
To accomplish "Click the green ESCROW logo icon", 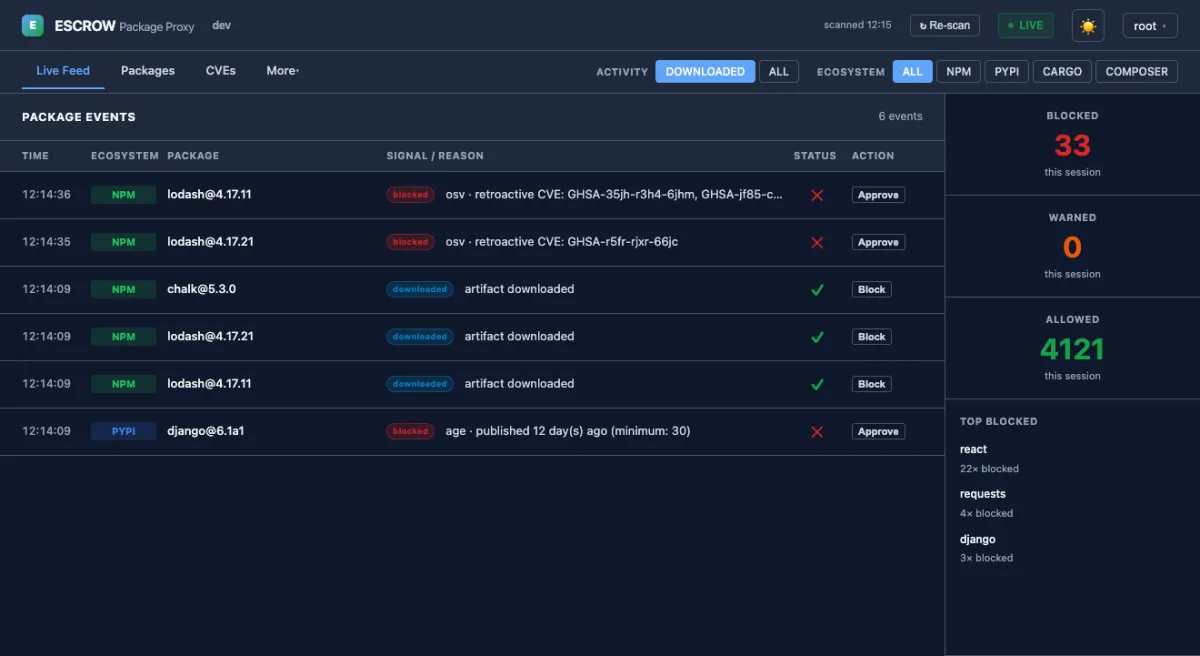I will click(x=33, y=26).
